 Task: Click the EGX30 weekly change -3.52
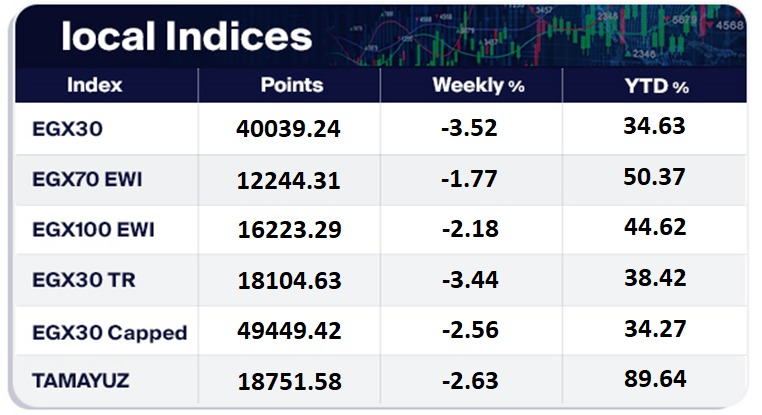(x=470, y=129)
